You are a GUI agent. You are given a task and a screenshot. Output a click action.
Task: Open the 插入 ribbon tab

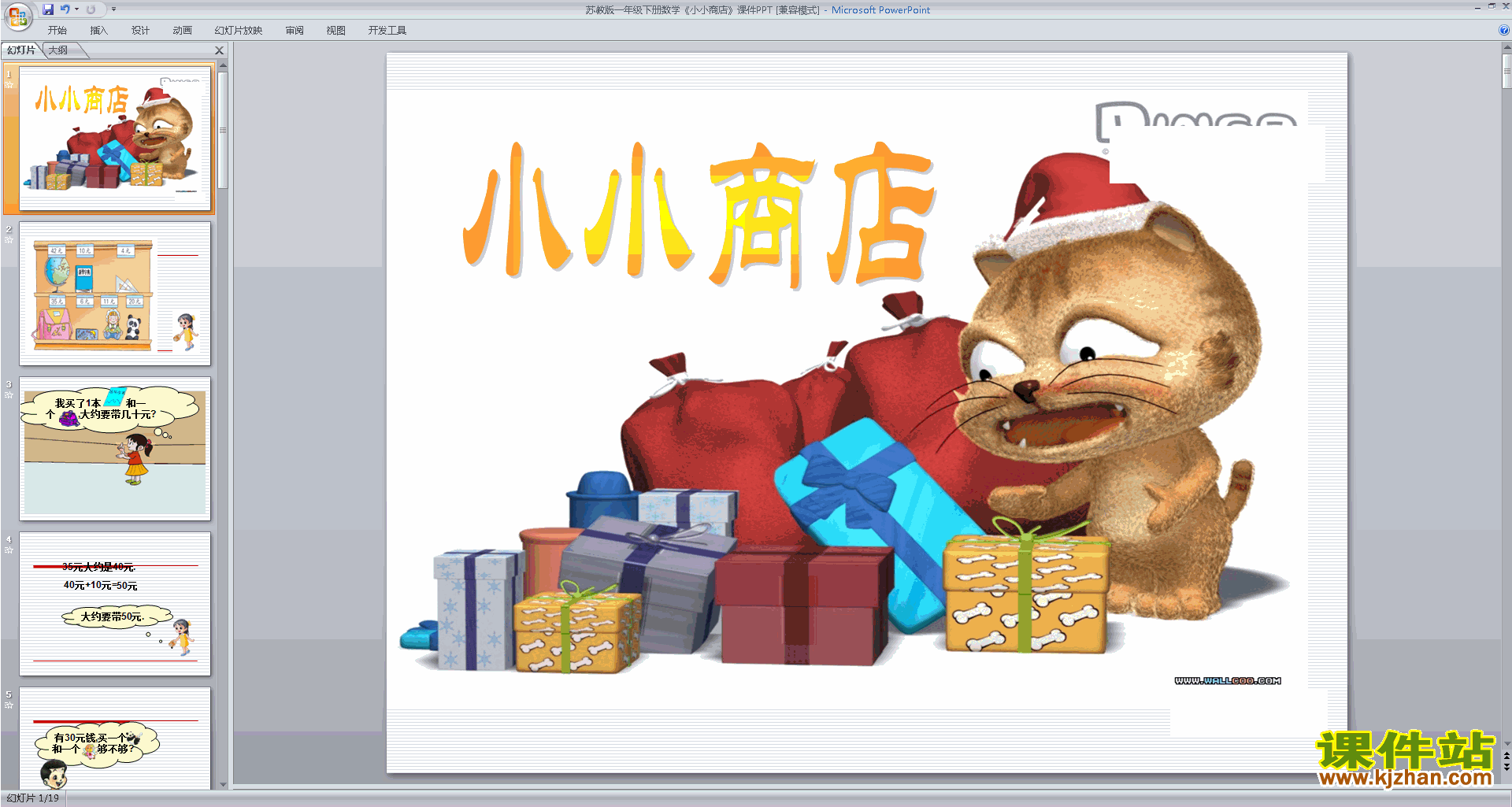tap(98, 31)
